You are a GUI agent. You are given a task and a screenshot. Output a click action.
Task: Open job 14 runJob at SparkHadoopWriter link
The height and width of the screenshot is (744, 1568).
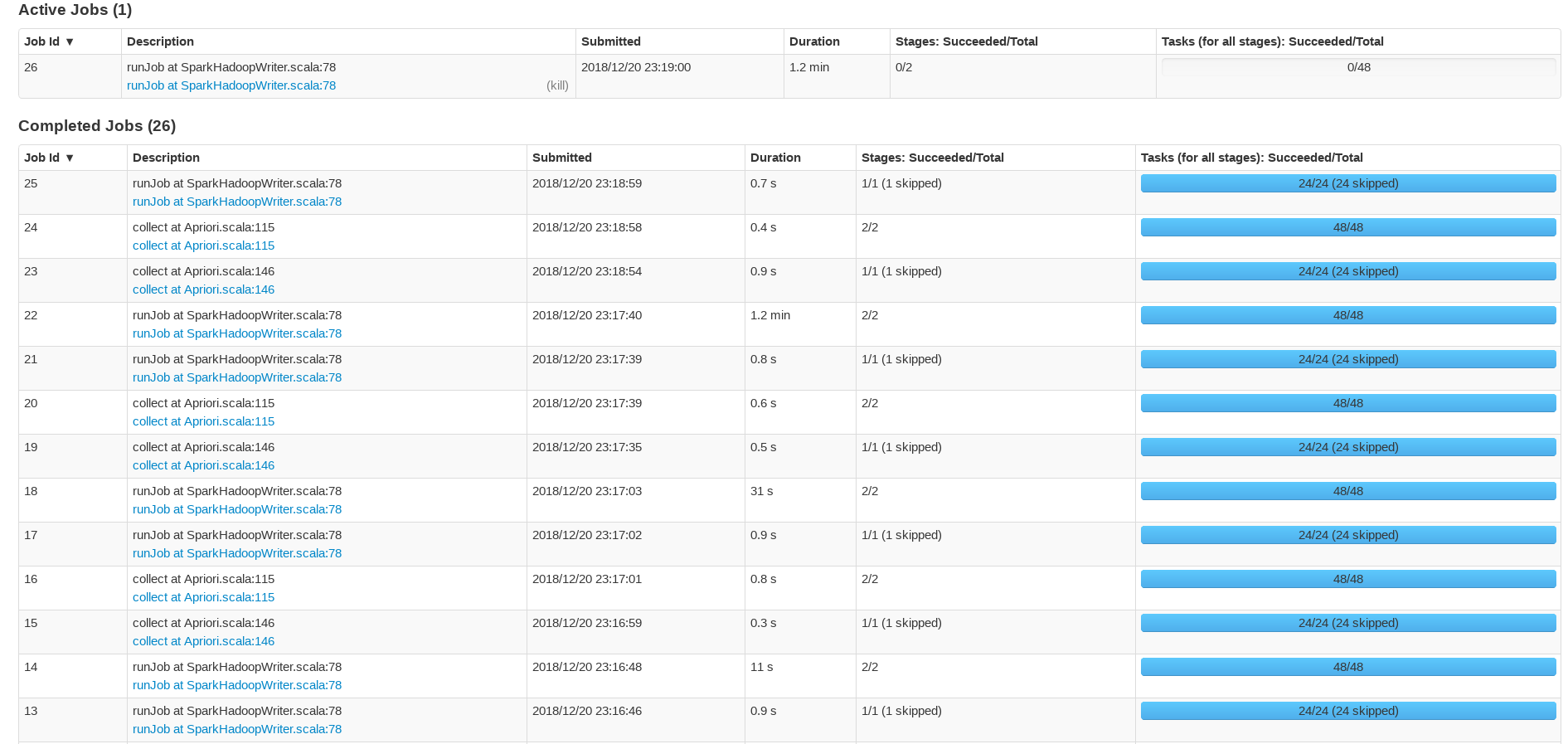(x=237, y=685)
